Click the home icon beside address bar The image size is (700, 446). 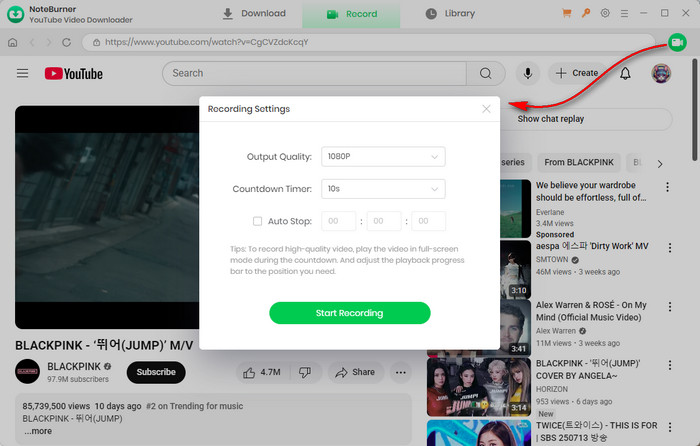13,43
